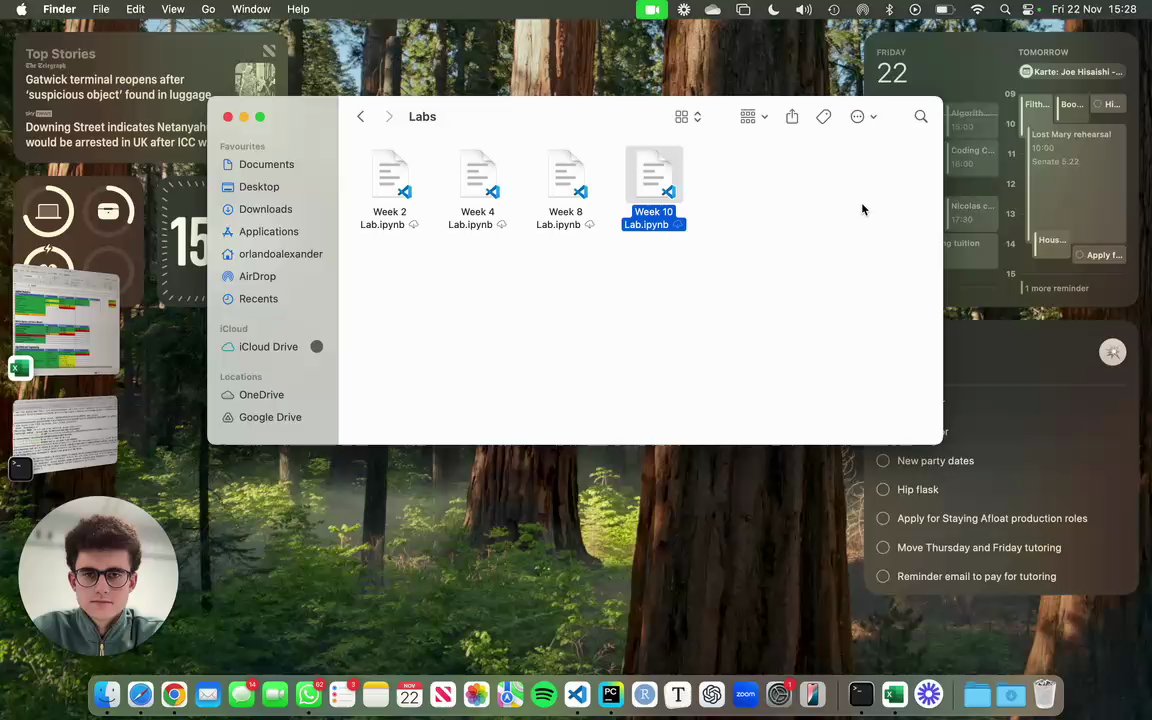
Task: Switch to icon view in Finder
Action: (x=682, y=117)
